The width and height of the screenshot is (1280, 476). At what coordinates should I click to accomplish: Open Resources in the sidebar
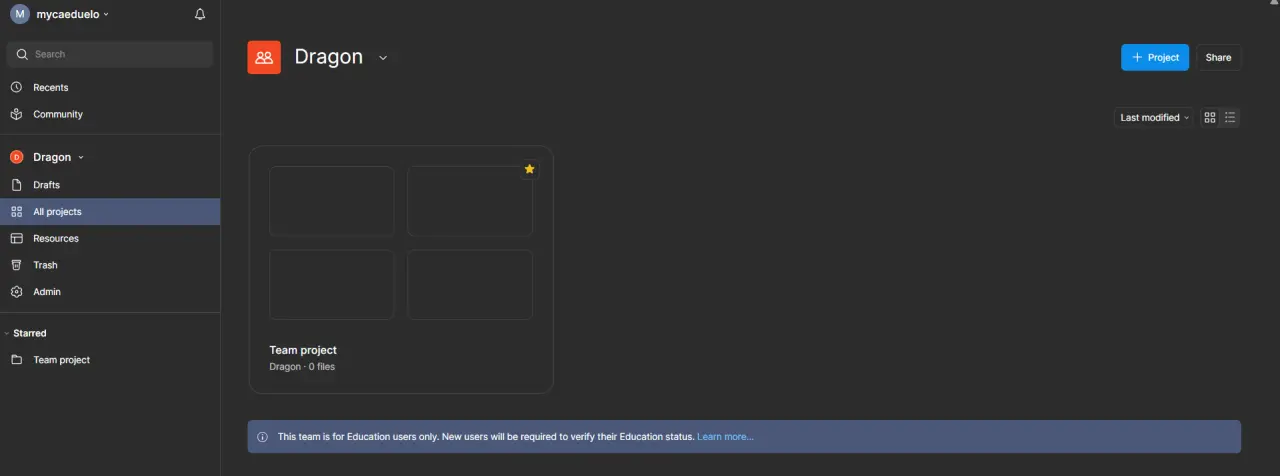[110, 238]
